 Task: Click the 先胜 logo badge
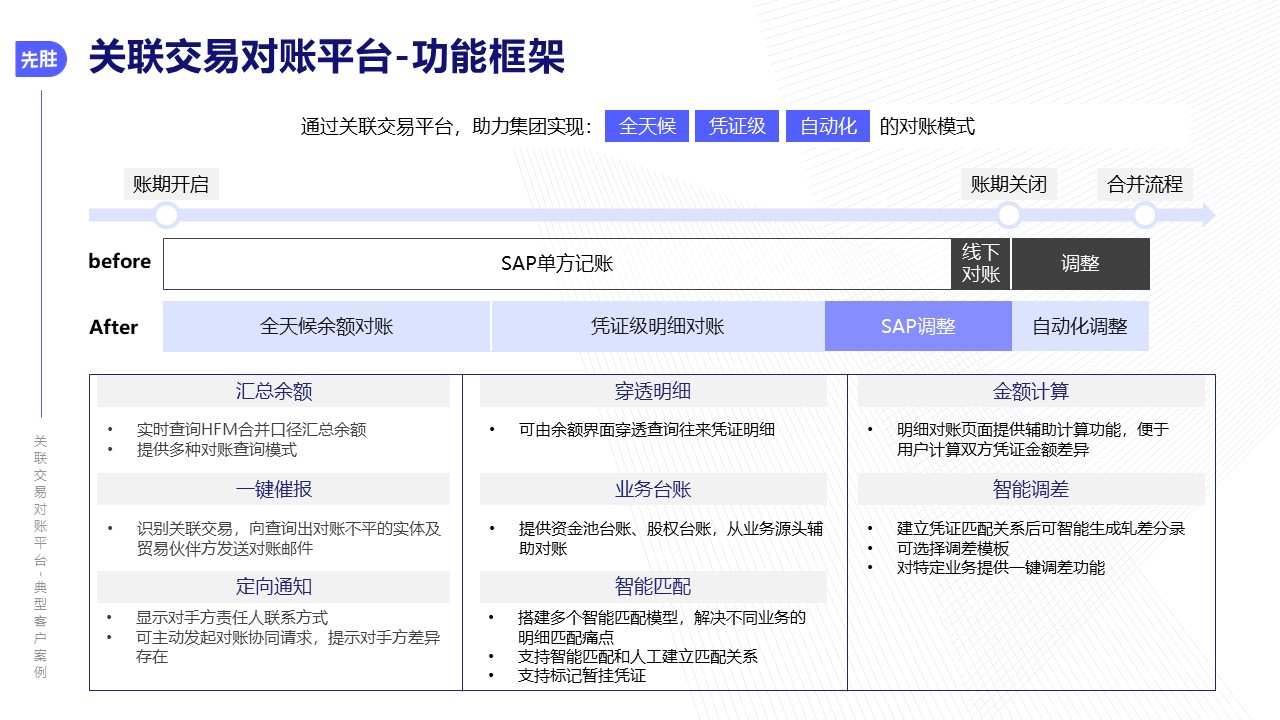(40, 59)
